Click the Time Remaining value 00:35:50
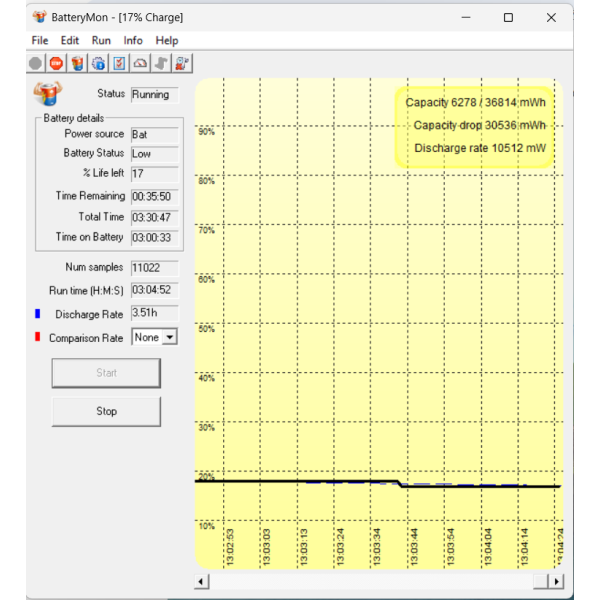The image size is (600, 600). click(155, 197)
